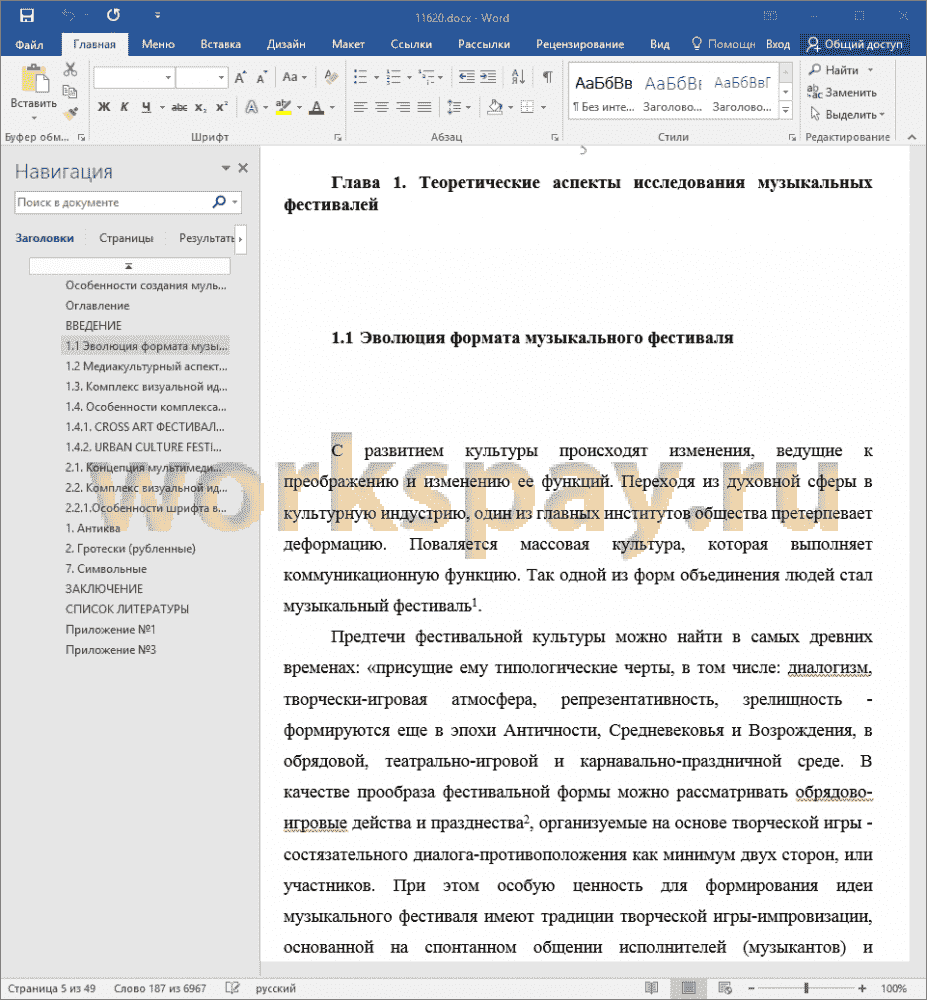
Task: Toggle subscript formatting
Action: click(200, 107)
